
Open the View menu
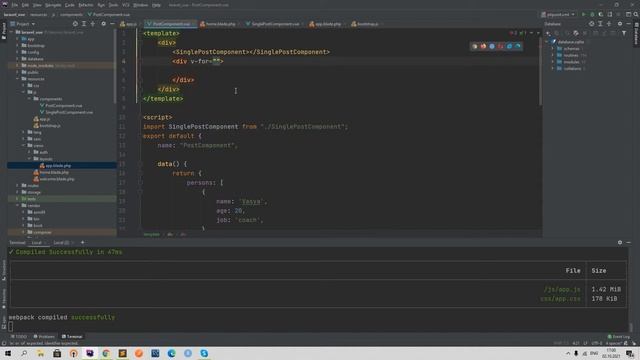37,5
